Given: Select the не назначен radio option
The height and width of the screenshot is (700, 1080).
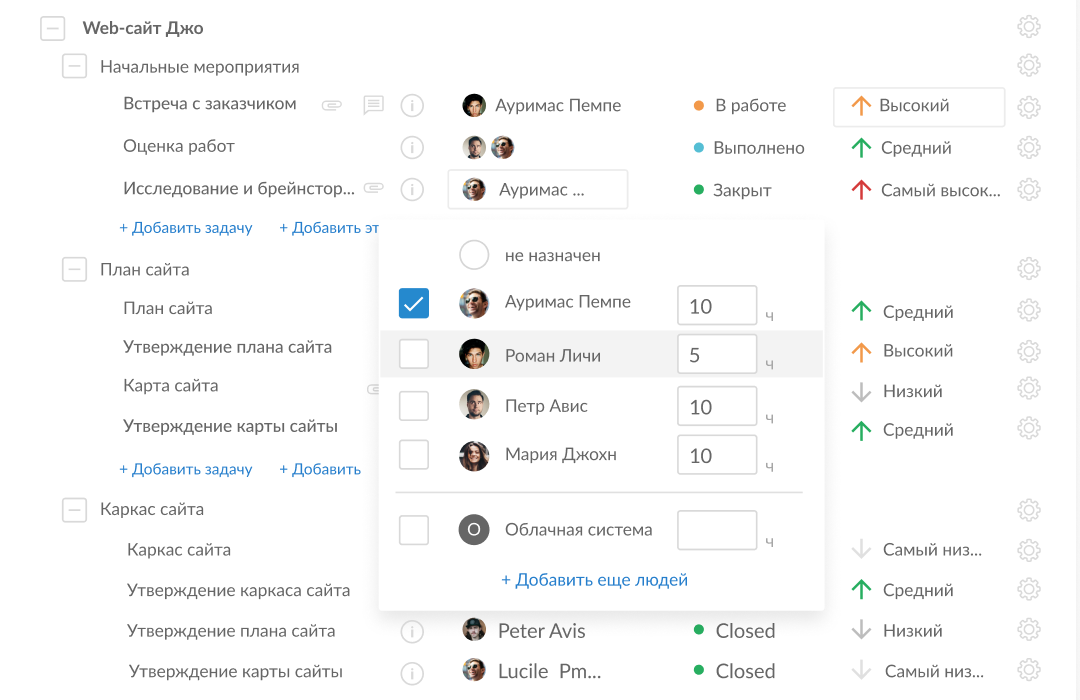Looking at the screenshot, I should [474, 255].
